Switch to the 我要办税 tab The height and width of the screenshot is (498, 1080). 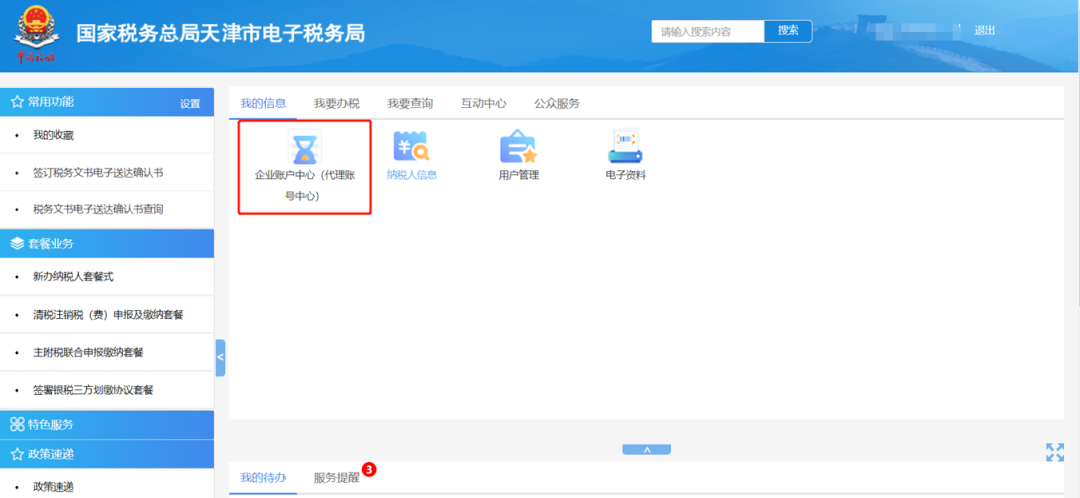336,103
